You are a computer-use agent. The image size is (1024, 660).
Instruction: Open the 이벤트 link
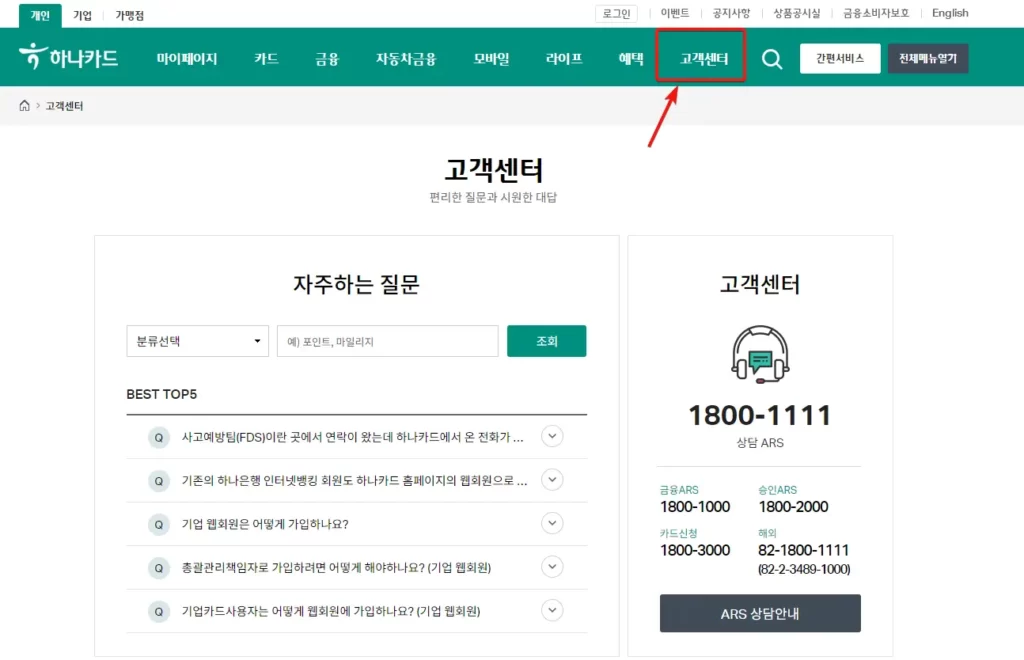(675, 13)
